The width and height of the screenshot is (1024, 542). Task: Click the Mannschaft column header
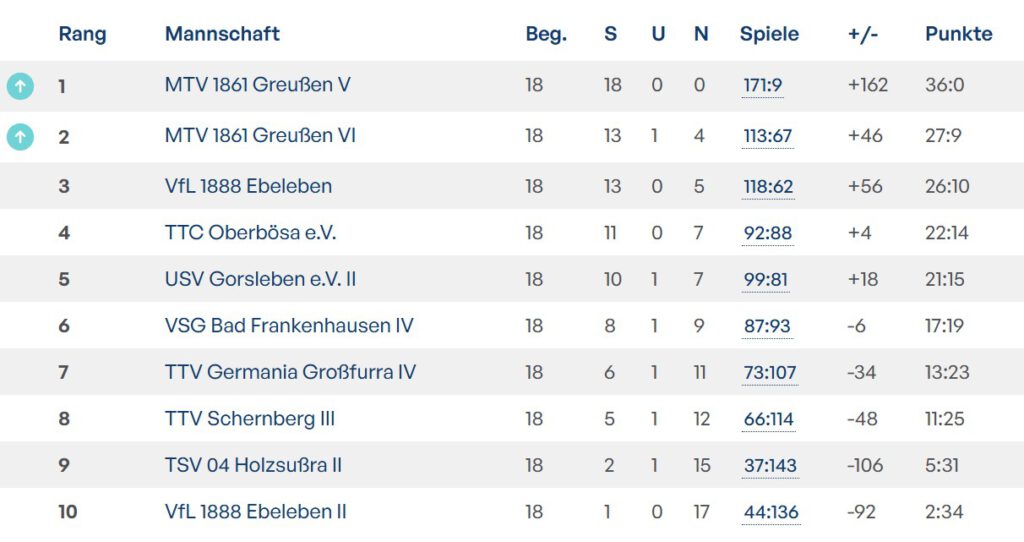[222, 34]
